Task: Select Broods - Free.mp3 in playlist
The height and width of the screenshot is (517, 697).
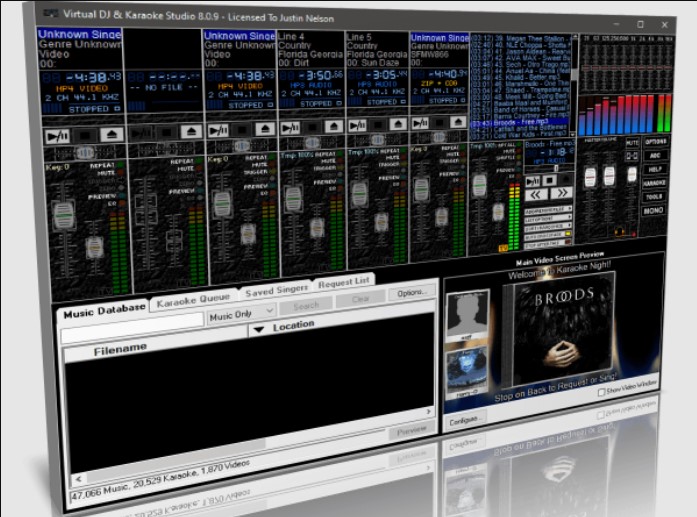Action: click(x=521, y=122)
